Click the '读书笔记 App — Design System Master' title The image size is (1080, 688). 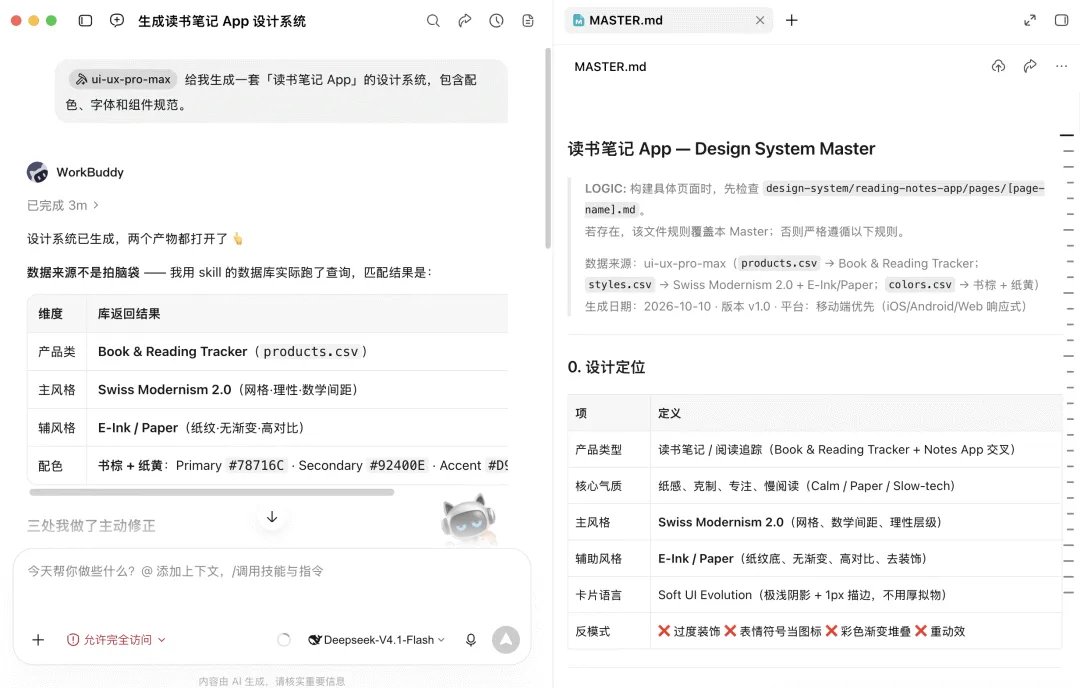tap(721, 149)
